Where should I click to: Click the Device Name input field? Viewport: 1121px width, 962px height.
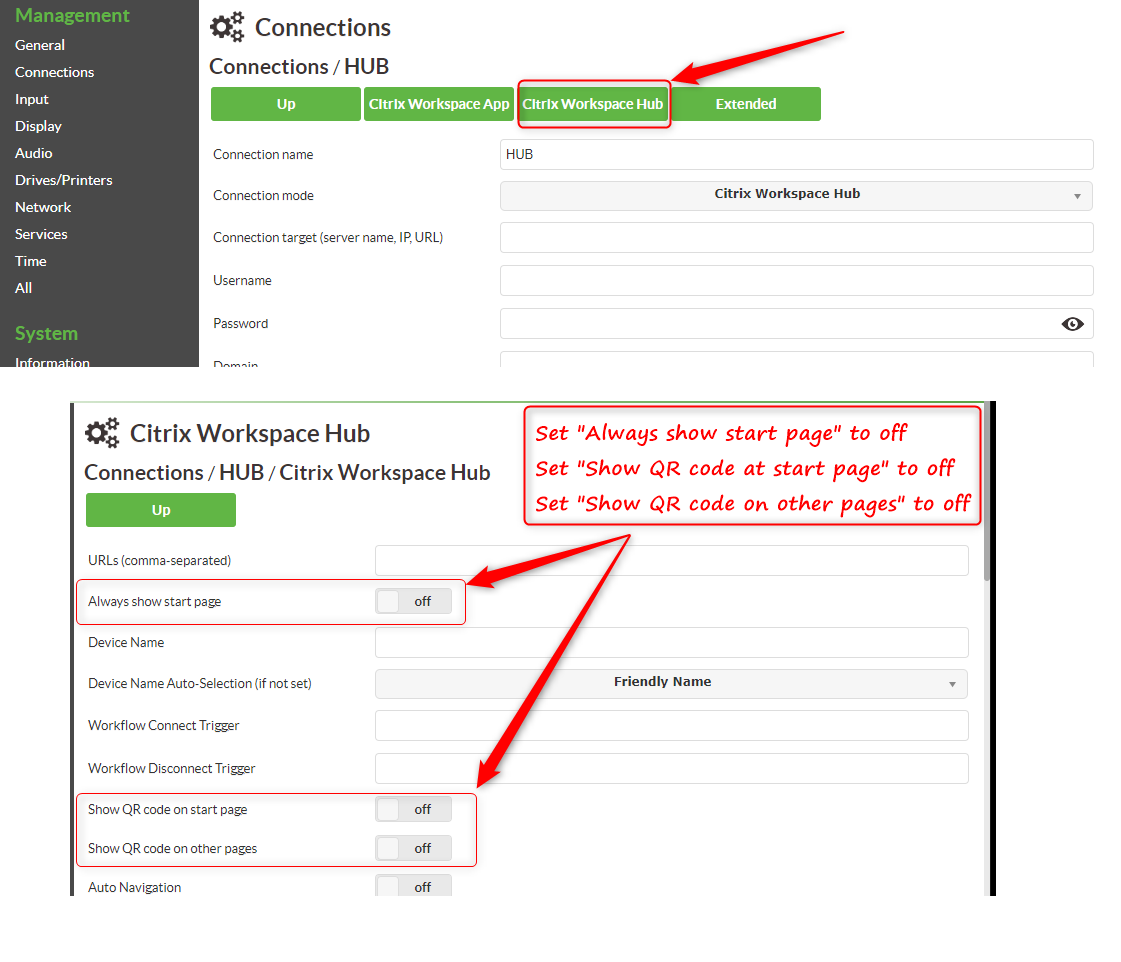pos(671,643)
